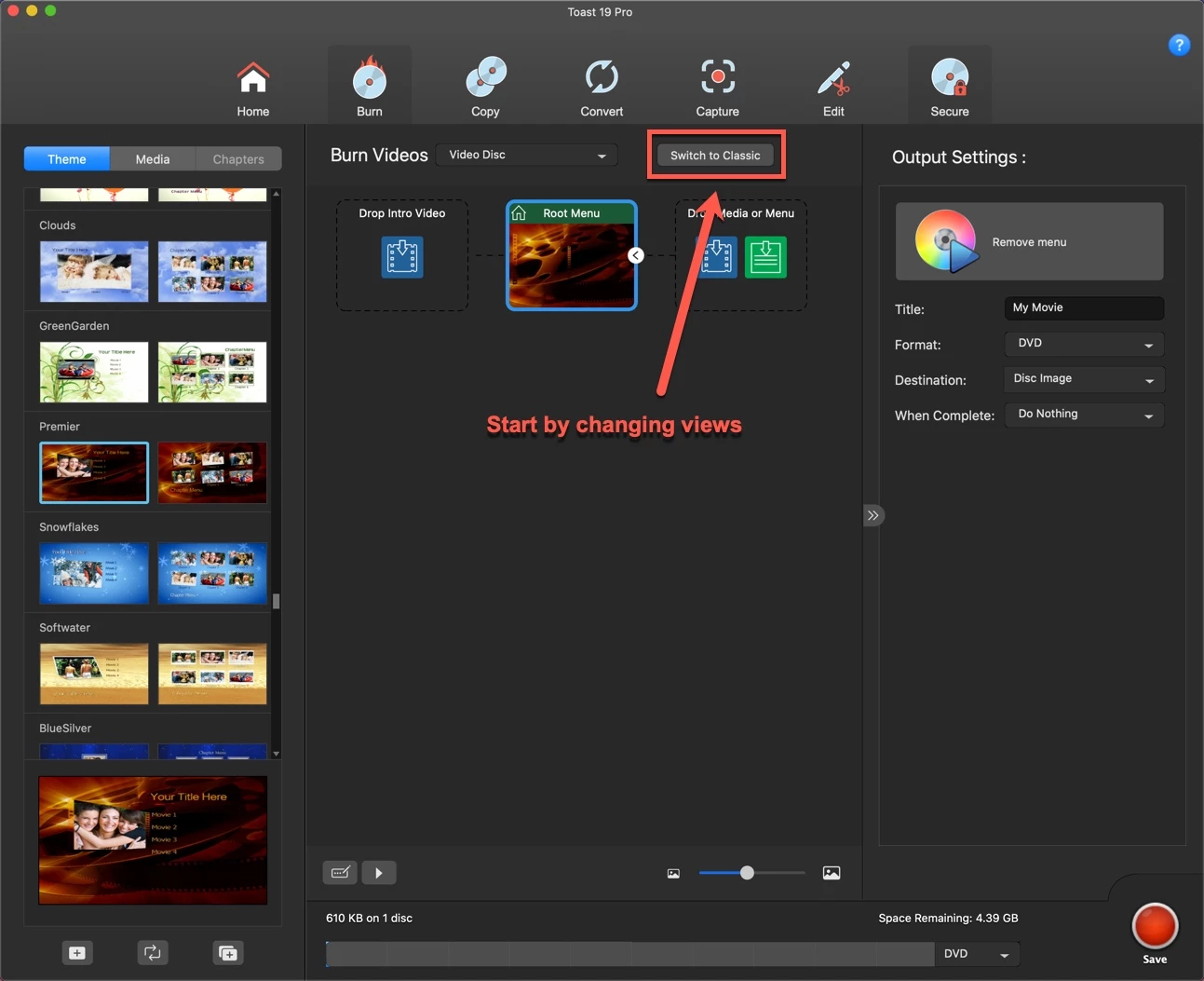Screen dimensions: 1204x981
Task: Click the Root Menu tile
Action: point(572,255)
